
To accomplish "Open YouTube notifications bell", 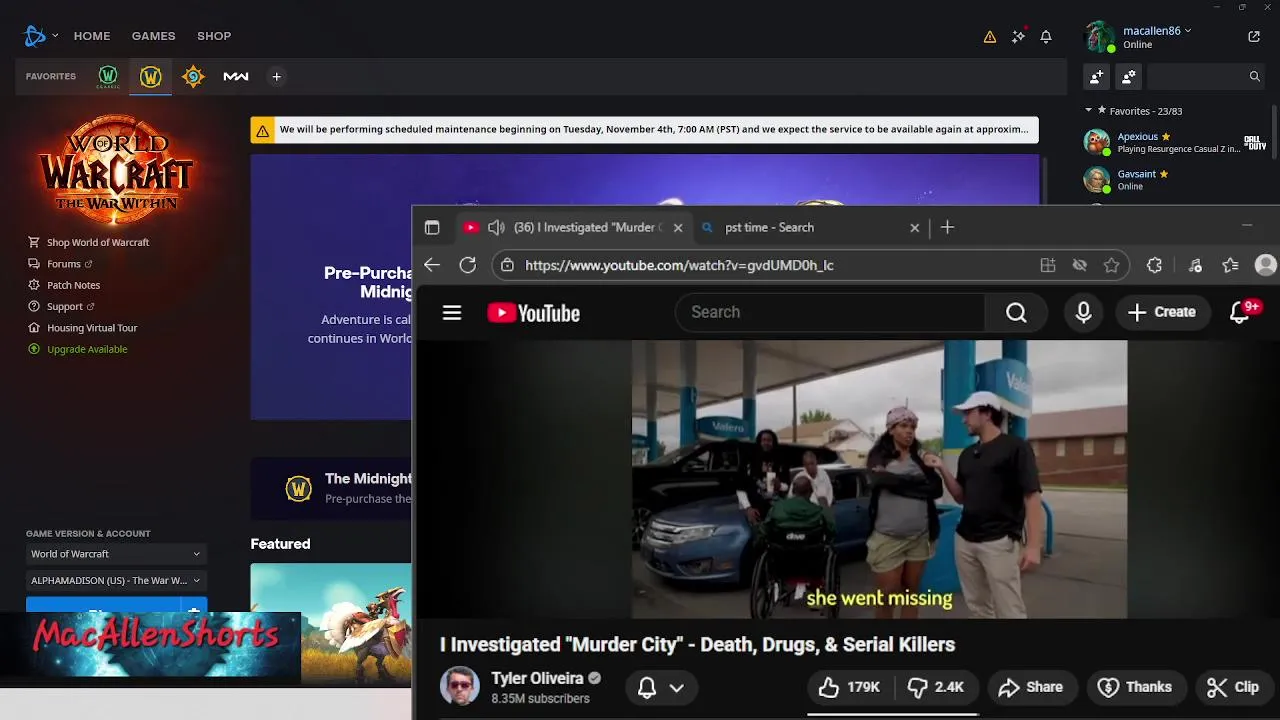I will 1240,313.
